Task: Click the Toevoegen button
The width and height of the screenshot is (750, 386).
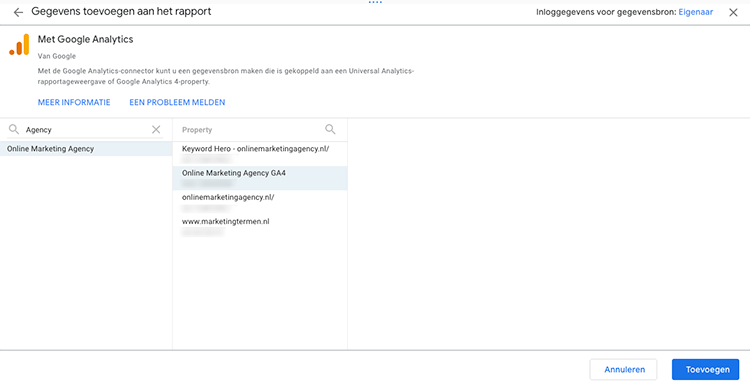Action: click(x=706, y=369)
